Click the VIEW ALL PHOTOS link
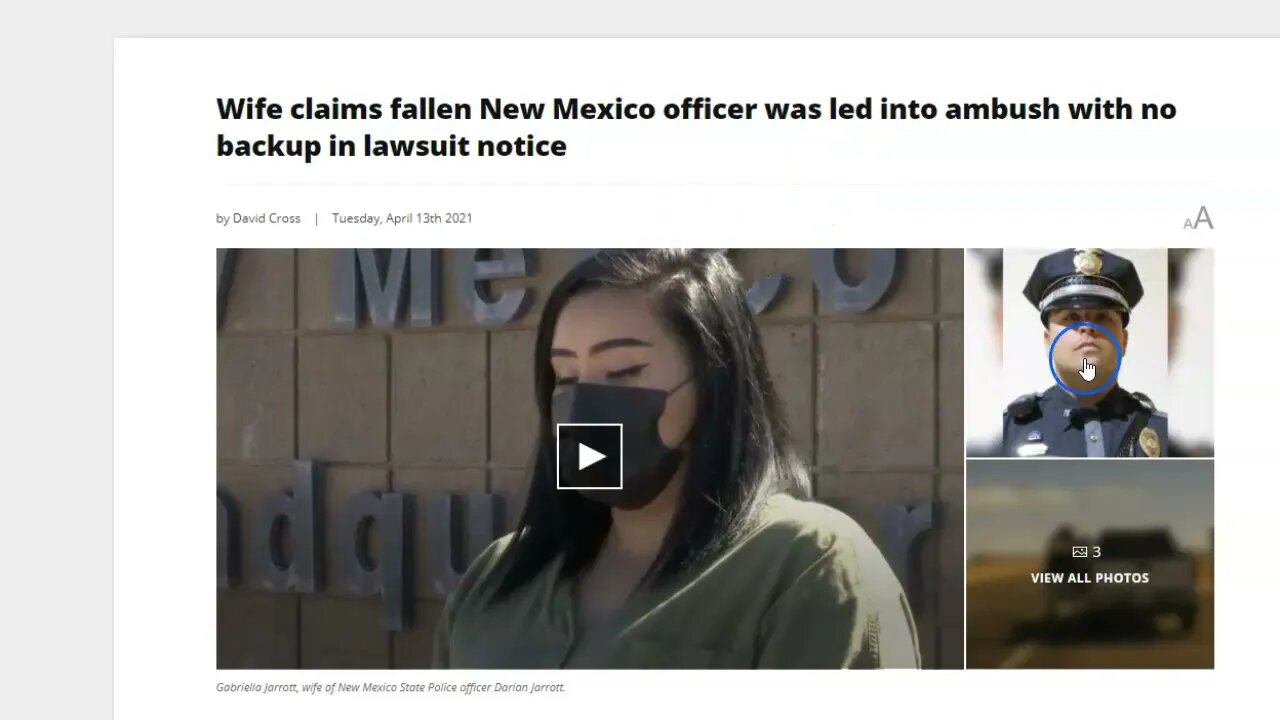 [1090, 578]
